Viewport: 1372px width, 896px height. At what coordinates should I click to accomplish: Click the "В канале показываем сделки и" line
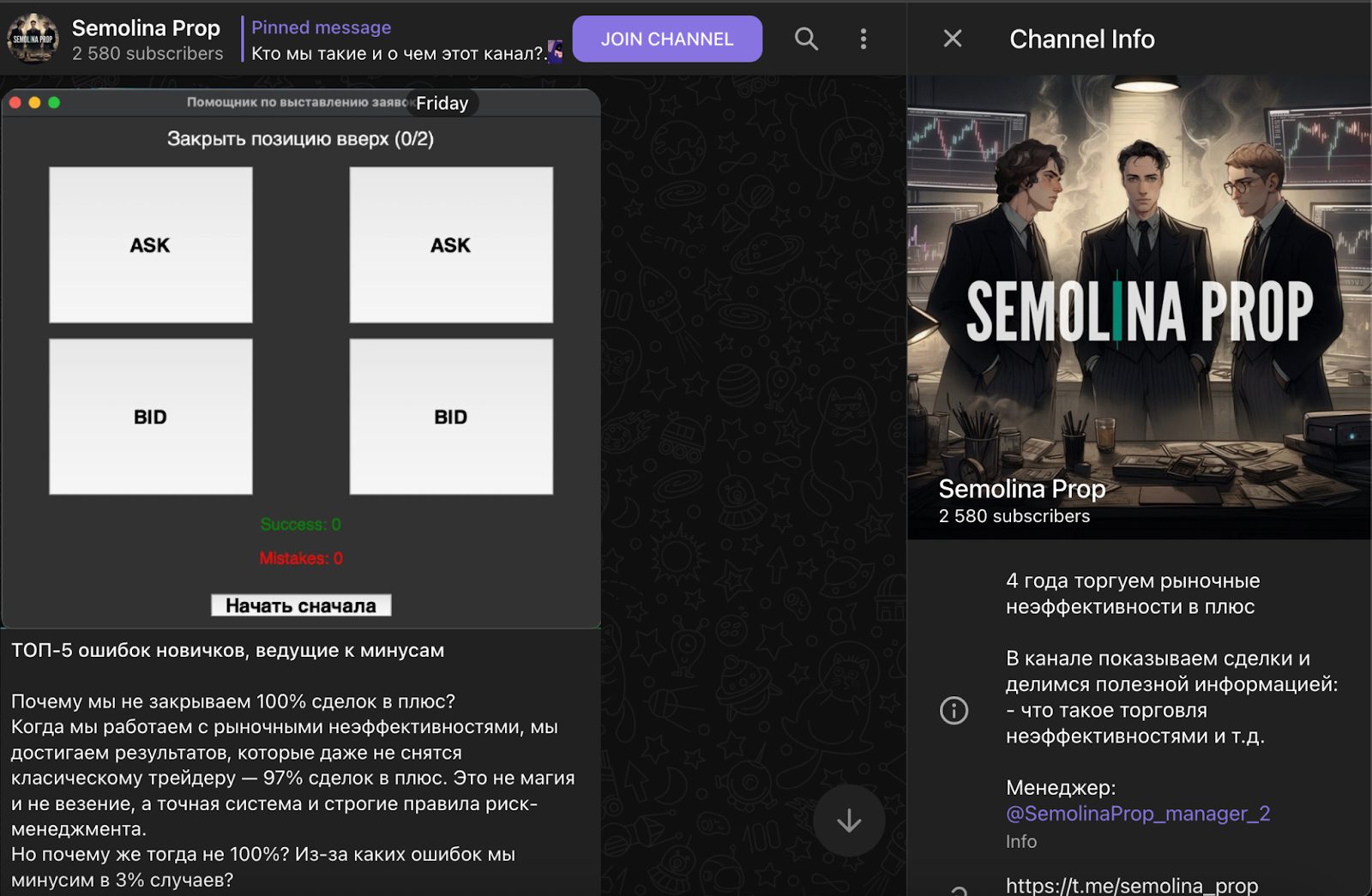pyautogui.click(x=1158, y=658)
